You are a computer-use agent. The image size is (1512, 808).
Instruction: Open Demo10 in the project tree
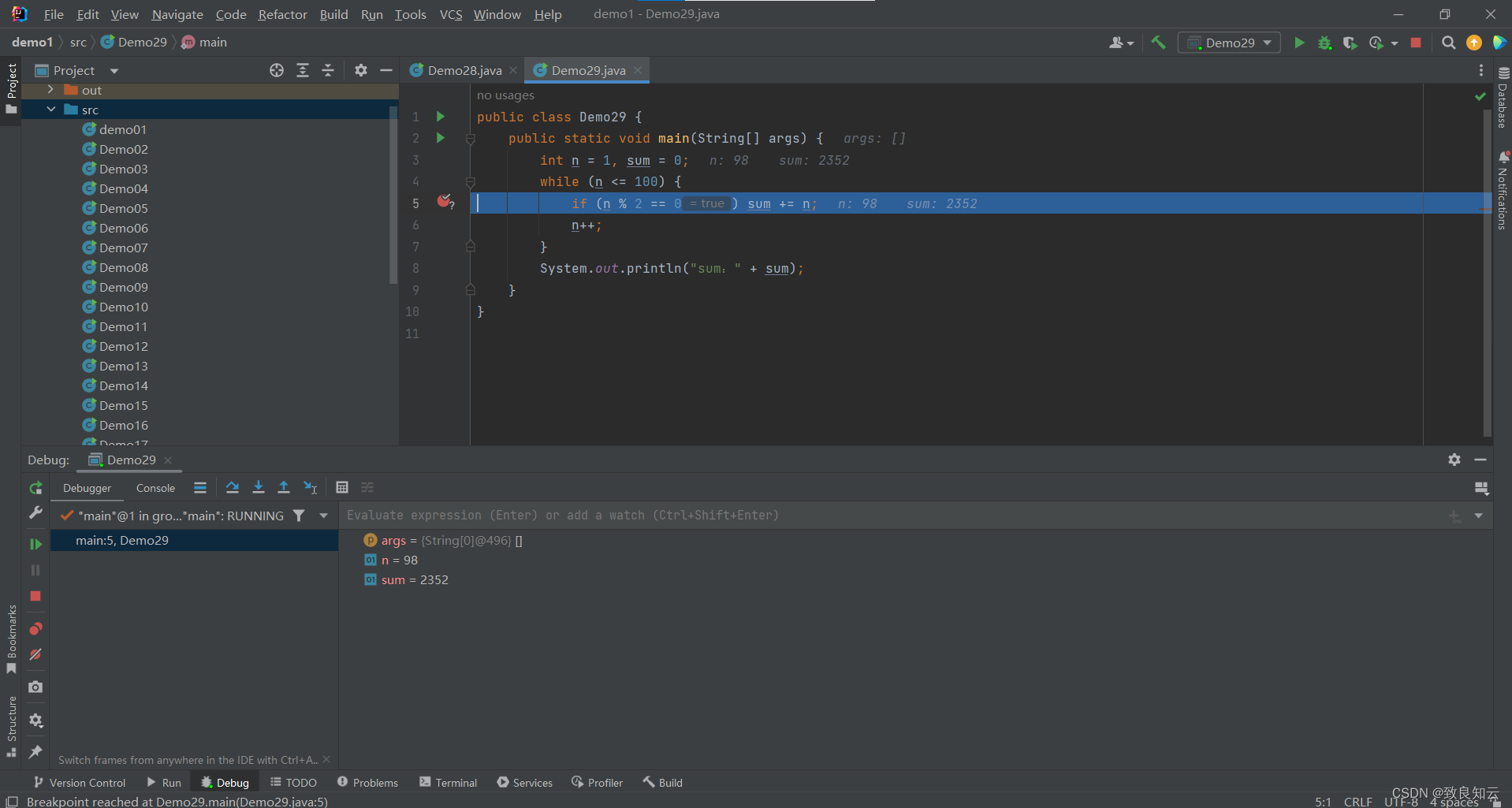point(123,307)
